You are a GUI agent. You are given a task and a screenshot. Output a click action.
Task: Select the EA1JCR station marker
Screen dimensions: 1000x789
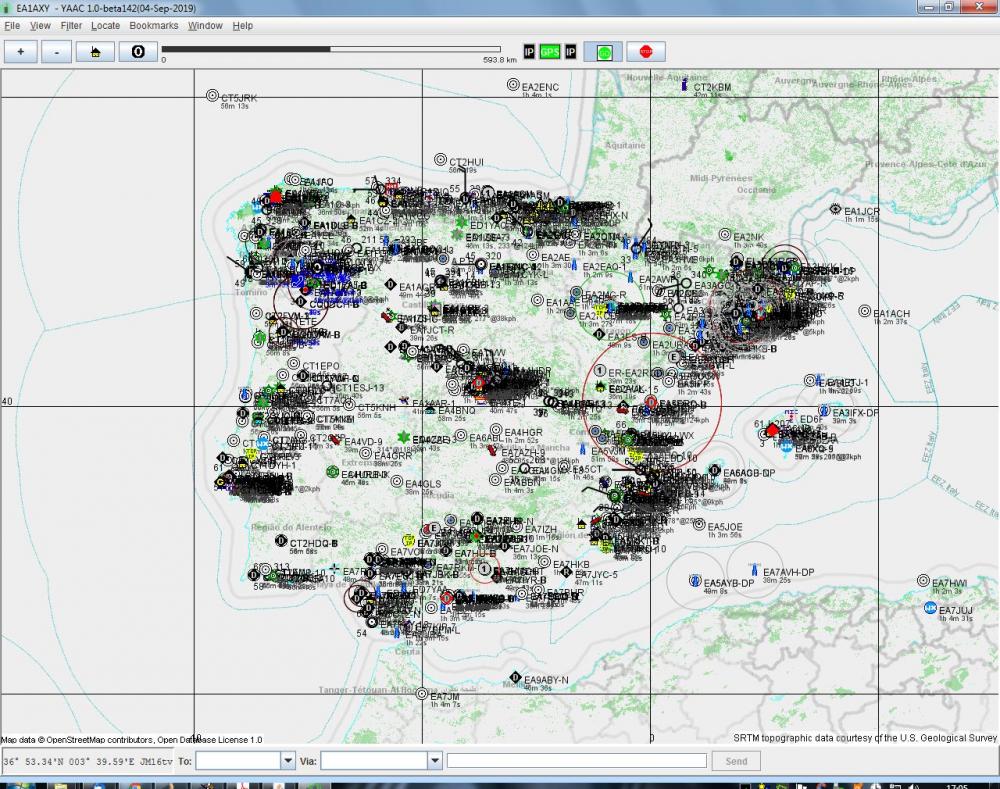[x=835, y=209]
